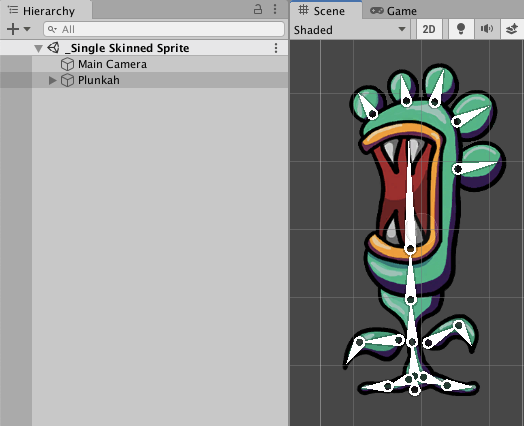The height and width of the screenshot is (426, 524).
Task: Expand the Plunkah game object
Action: click(52, 80)
